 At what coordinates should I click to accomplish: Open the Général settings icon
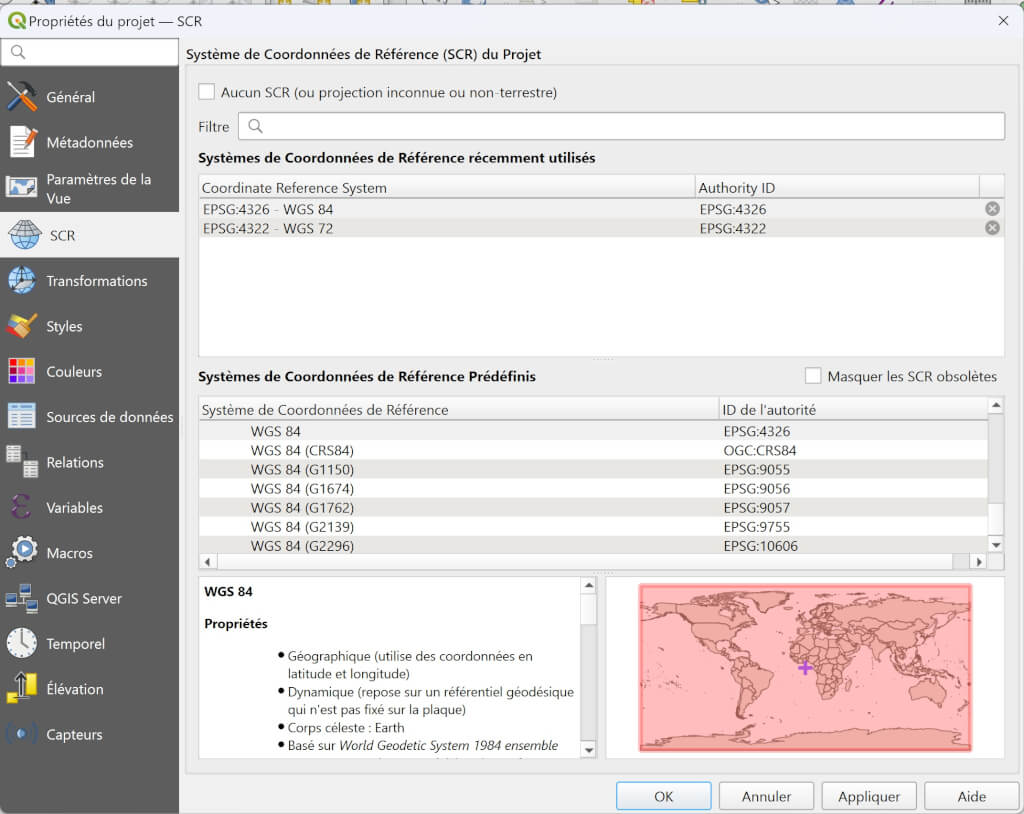(x=22, y=97)
